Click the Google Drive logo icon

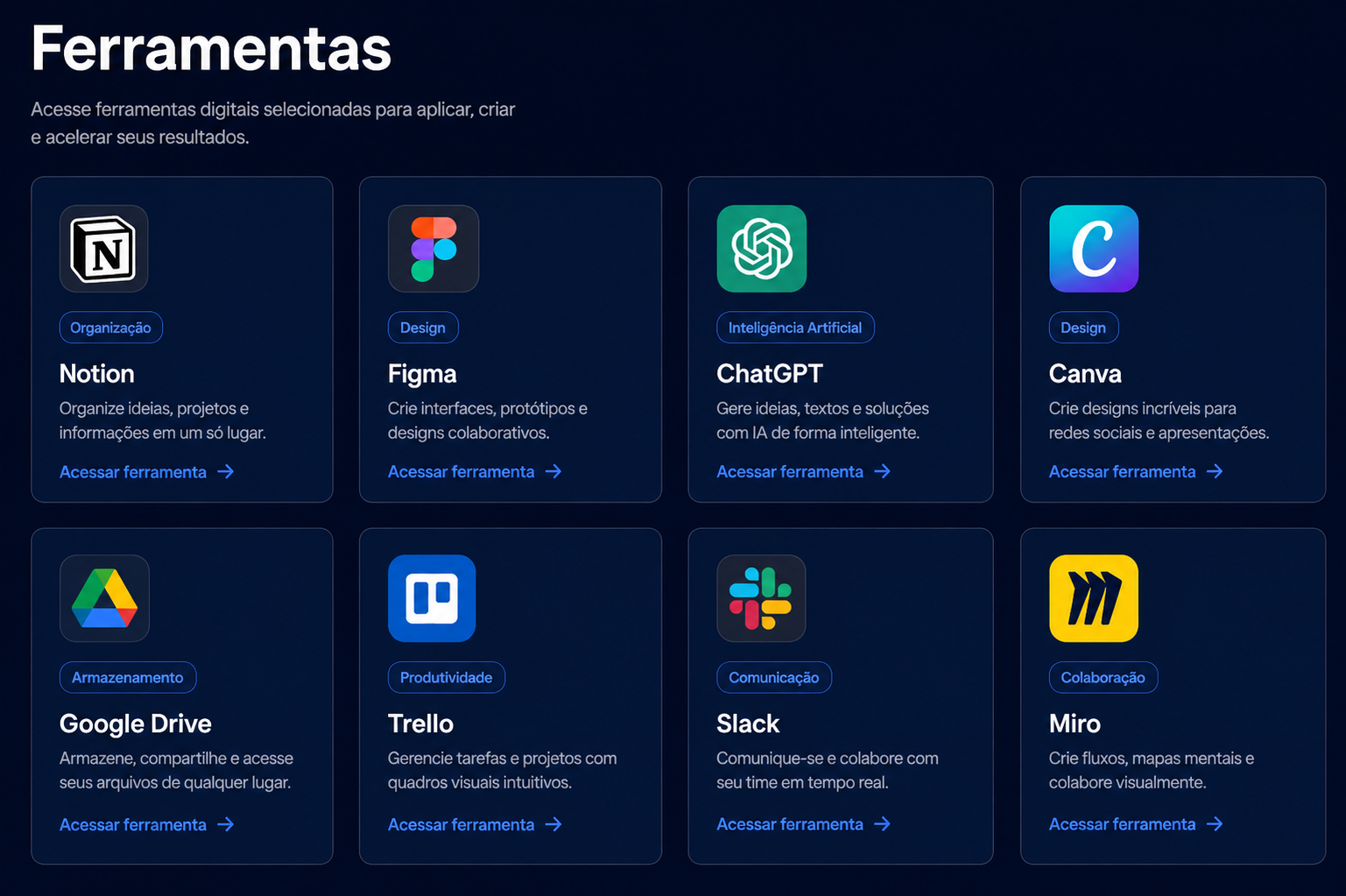(x=104, y=598)
